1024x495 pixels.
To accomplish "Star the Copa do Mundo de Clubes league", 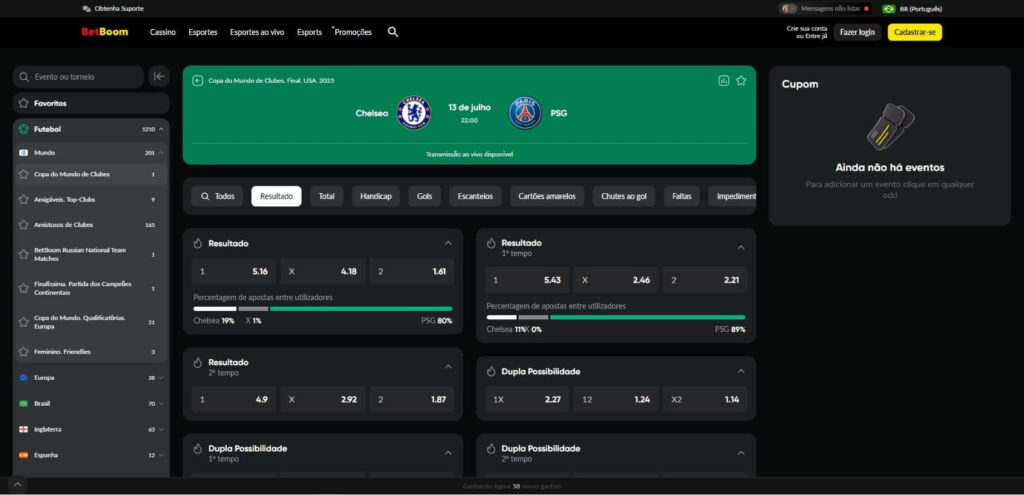I will pos(24,174).
